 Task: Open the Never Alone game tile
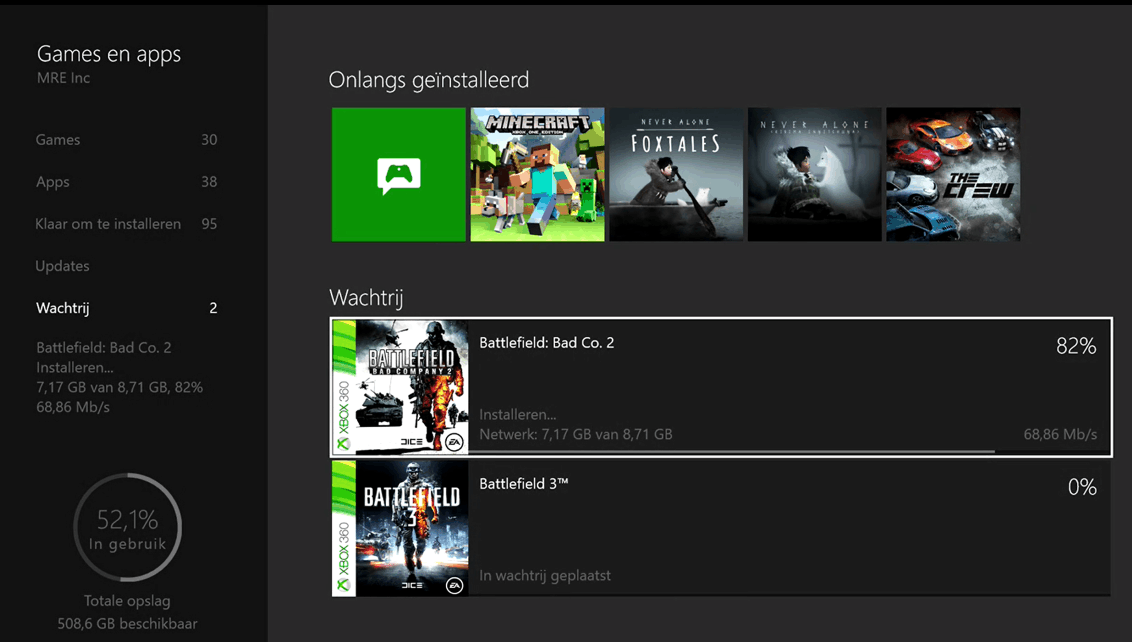tap(814, 175)
